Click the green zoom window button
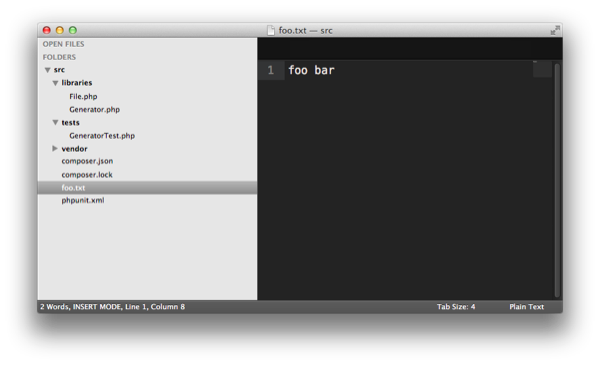 click(73, 30)
